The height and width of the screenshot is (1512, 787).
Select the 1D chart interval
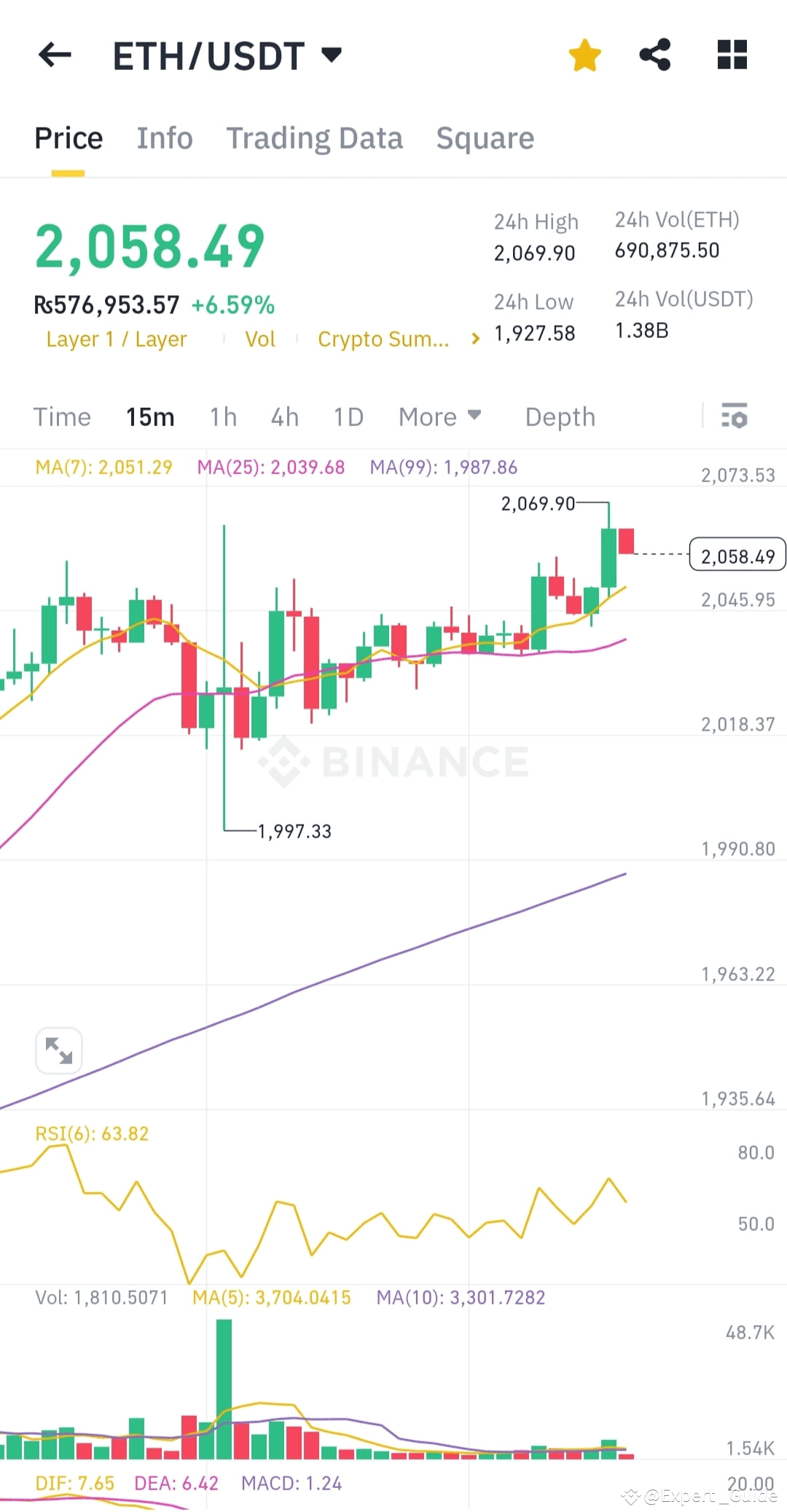348,417
